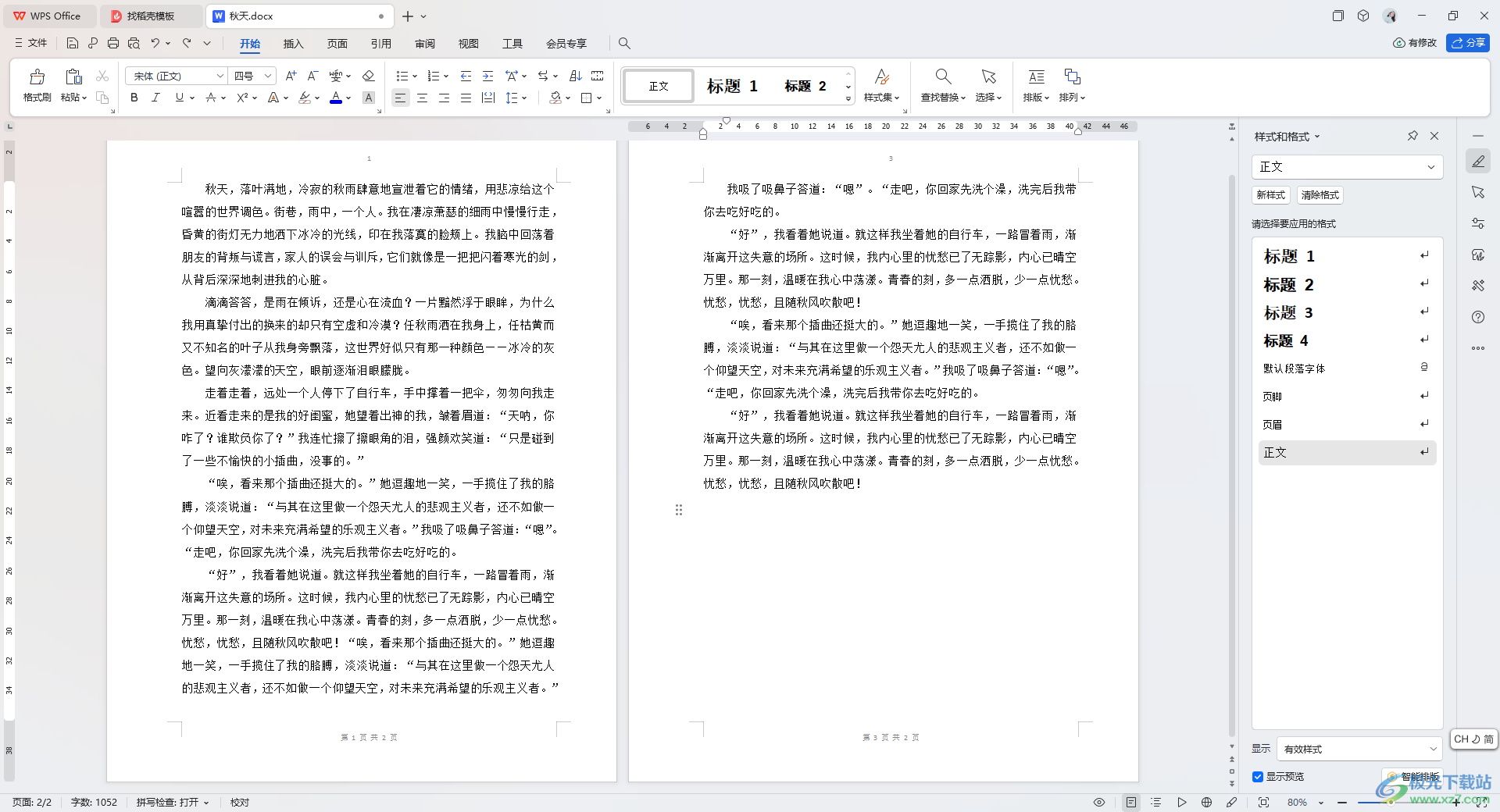Open the zoom percentage dropdown arrow
The image size is (1500, 812).
tap(1321, 803)
